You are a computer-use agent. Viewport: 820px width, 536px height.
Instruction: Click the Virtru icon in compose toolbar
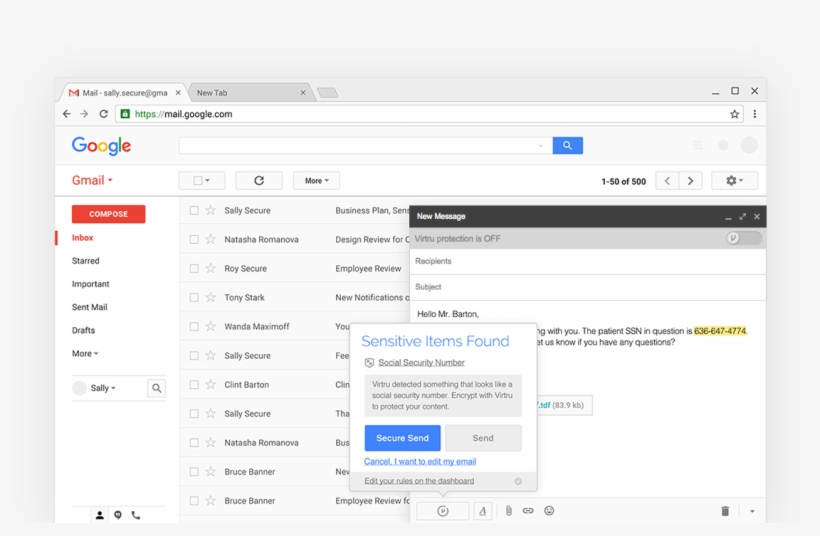[x=443, y=511]
